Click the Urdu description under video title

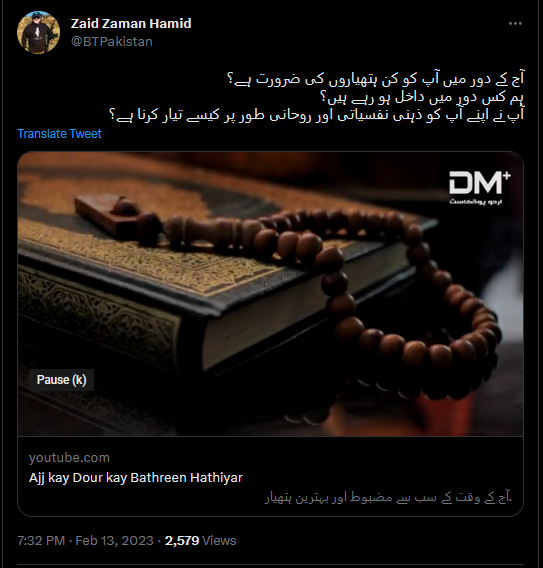[388, 498]
